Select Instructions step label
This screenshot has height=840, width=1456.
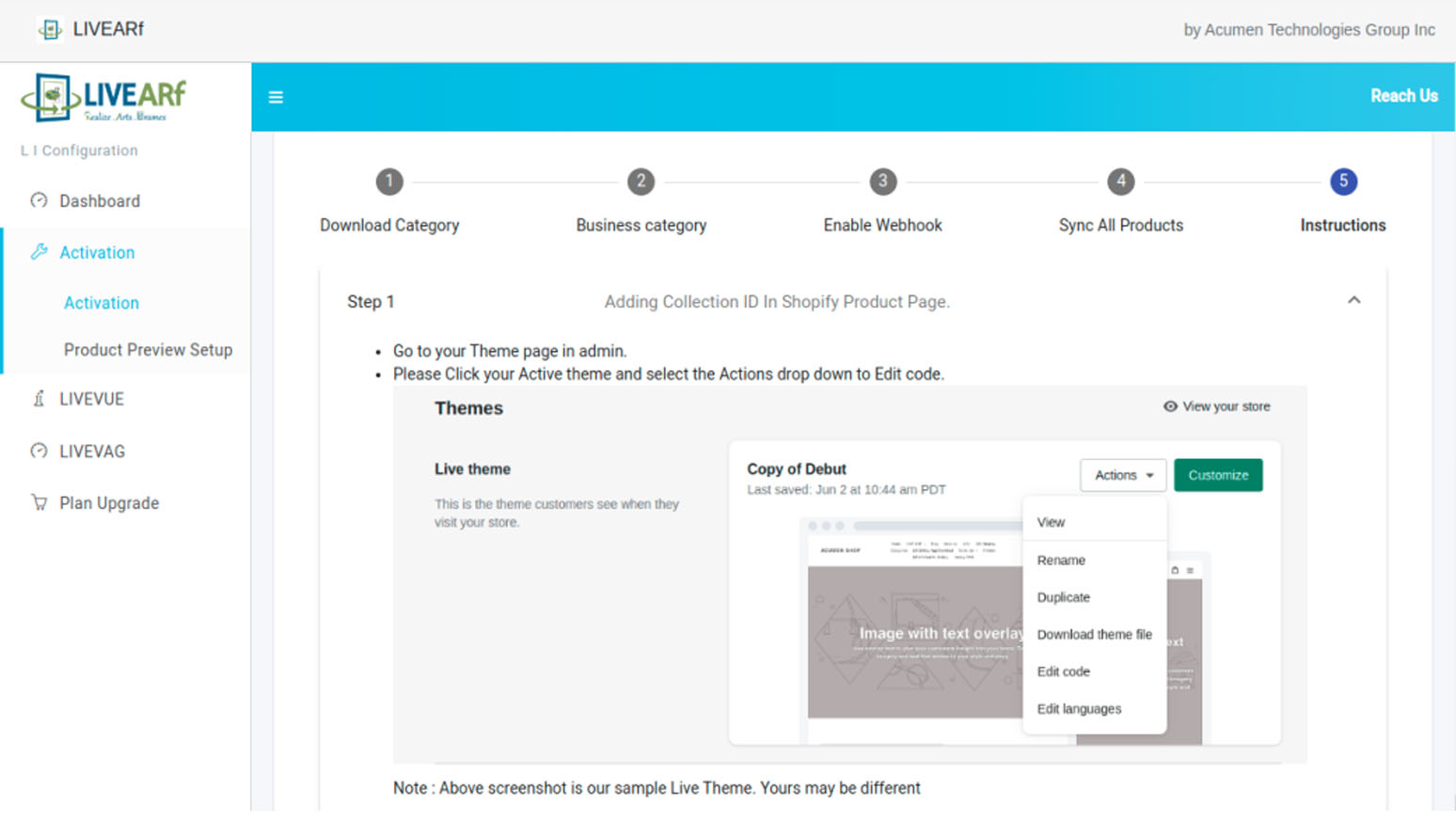1343,226
